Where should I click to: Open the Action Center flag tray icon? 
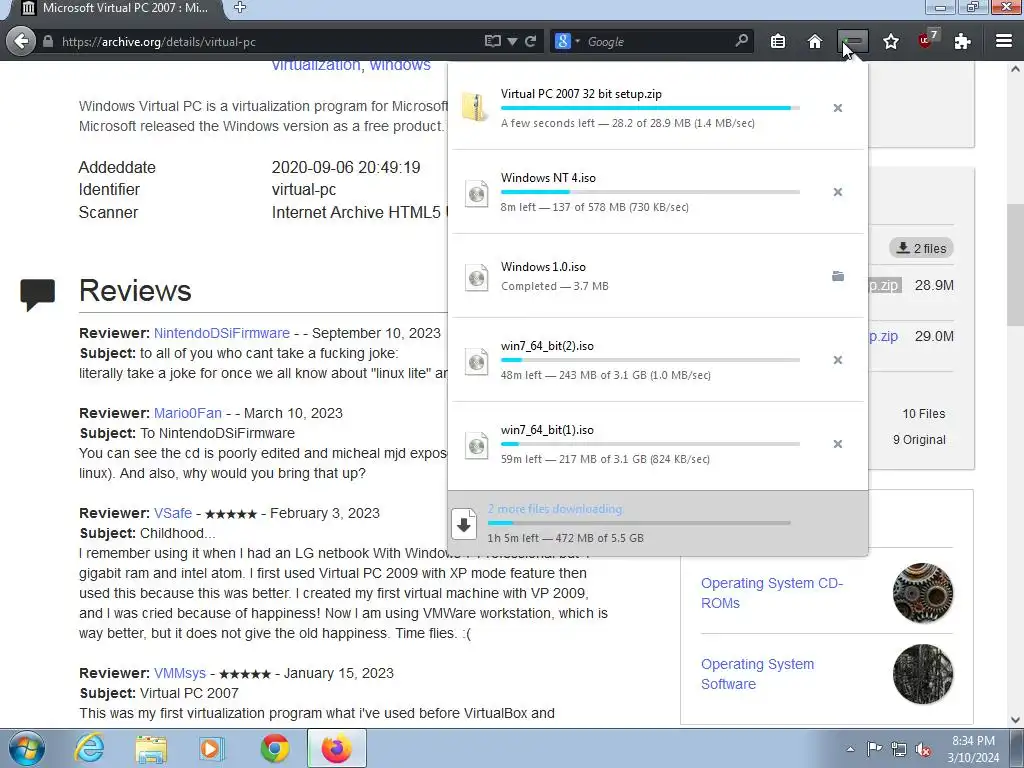click(874, 748)
